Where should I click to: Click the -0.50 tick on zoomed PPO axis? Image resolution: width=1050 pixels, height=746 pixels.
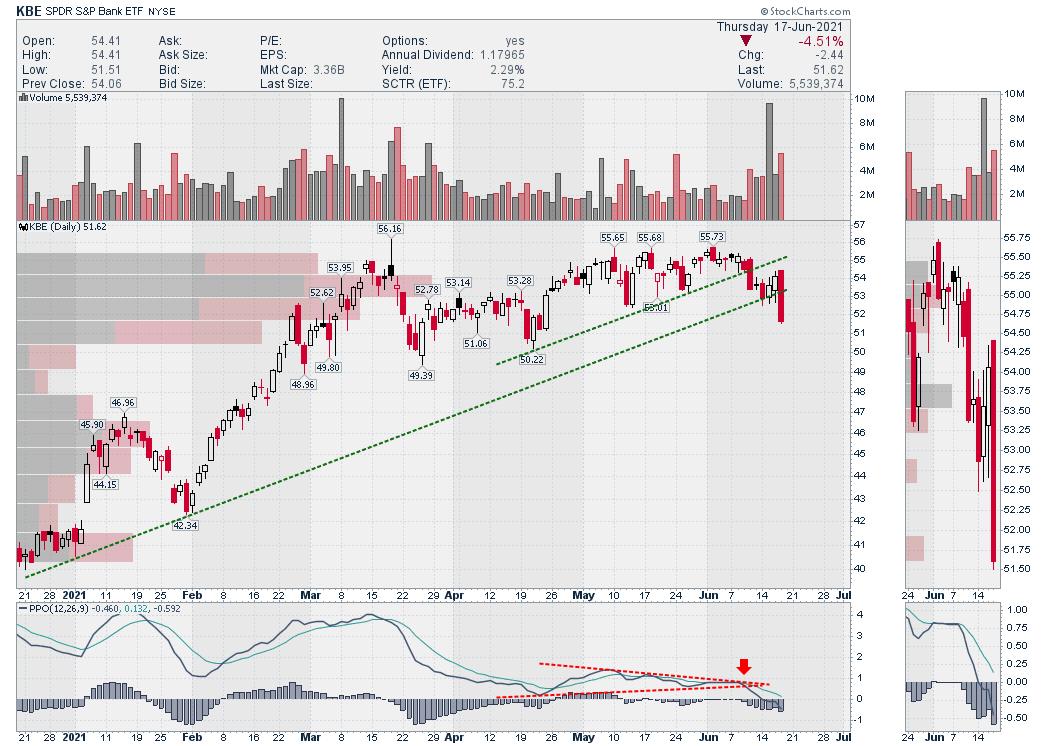(1016, 717)
